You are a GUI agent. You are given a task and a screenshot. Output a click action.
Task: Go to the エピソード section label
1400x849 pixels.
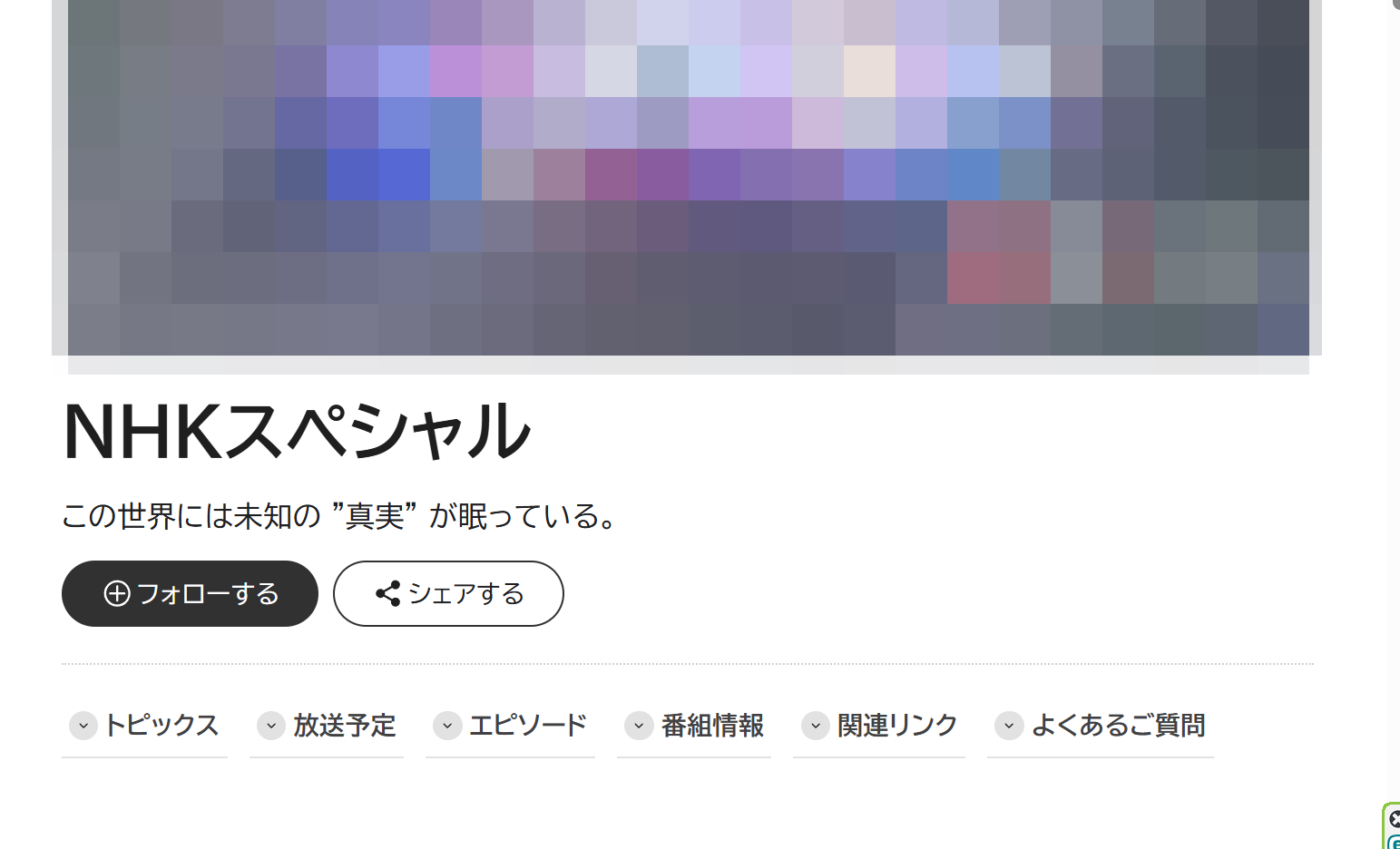coord(528,726)
